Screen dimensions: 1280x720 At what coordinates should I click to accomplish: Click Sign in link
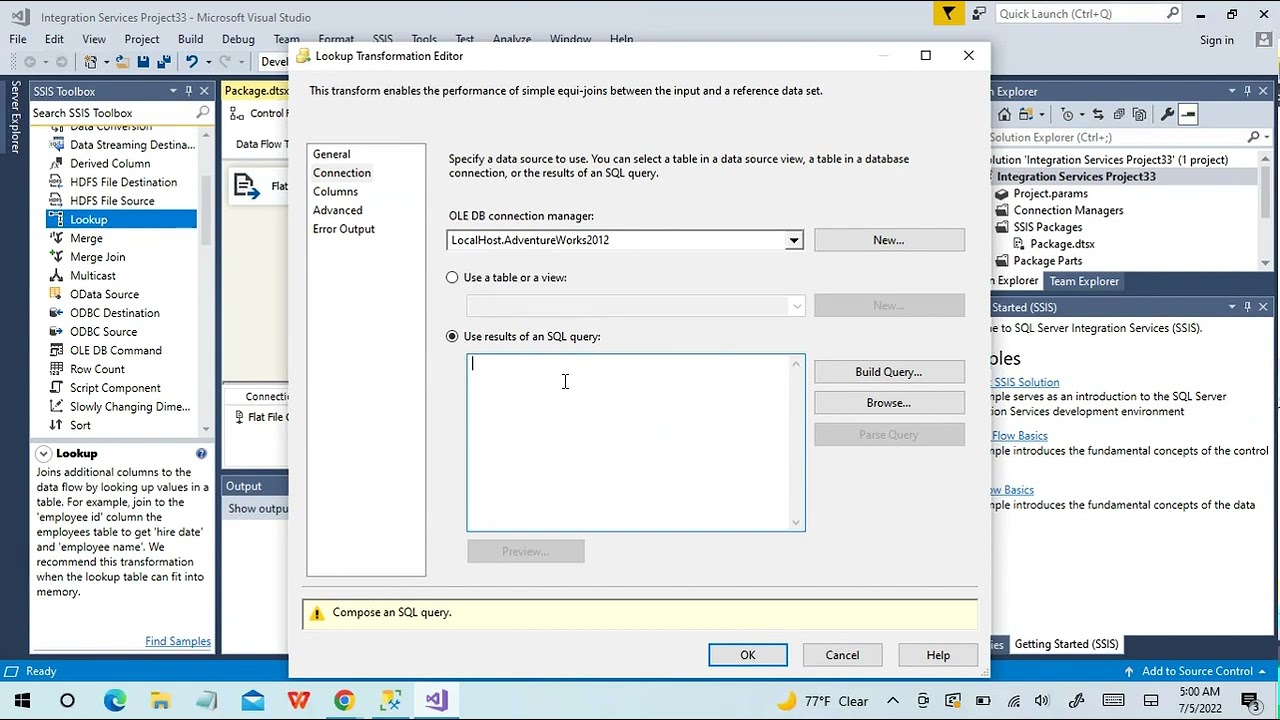point(1217,40)
